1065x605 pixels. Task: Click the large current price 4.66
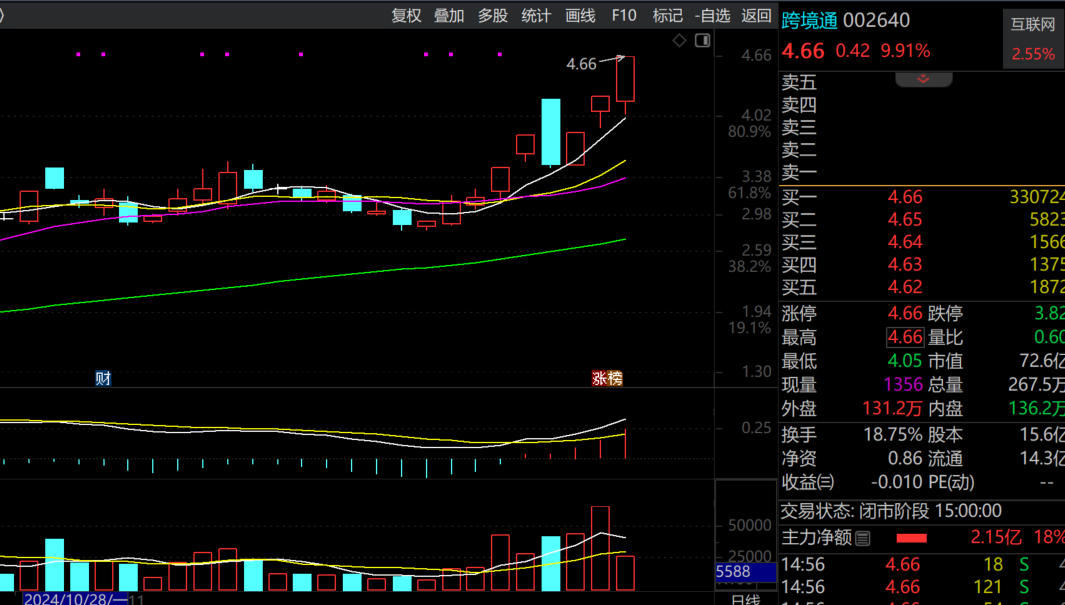point(803,51)
